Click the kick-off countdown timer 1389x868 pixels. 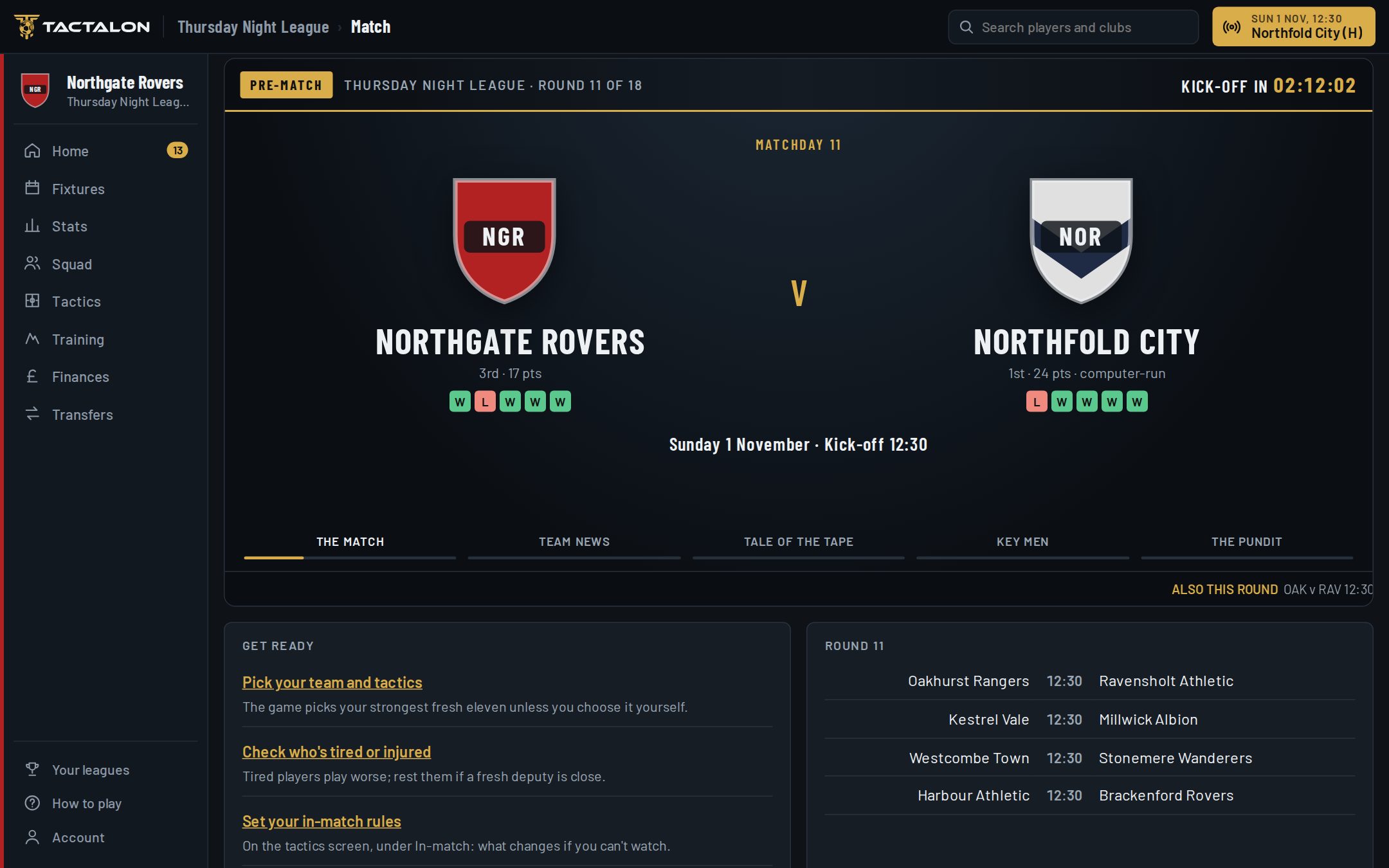click(1314, 86)
